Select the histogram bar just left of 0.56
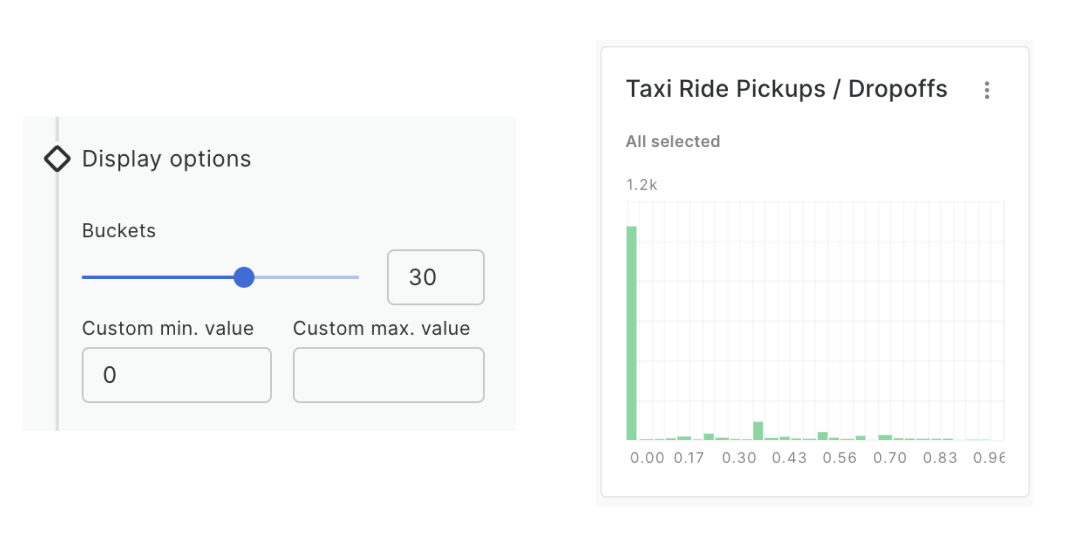The width and height of the screenshot is (1078, 540). (822, 435)
